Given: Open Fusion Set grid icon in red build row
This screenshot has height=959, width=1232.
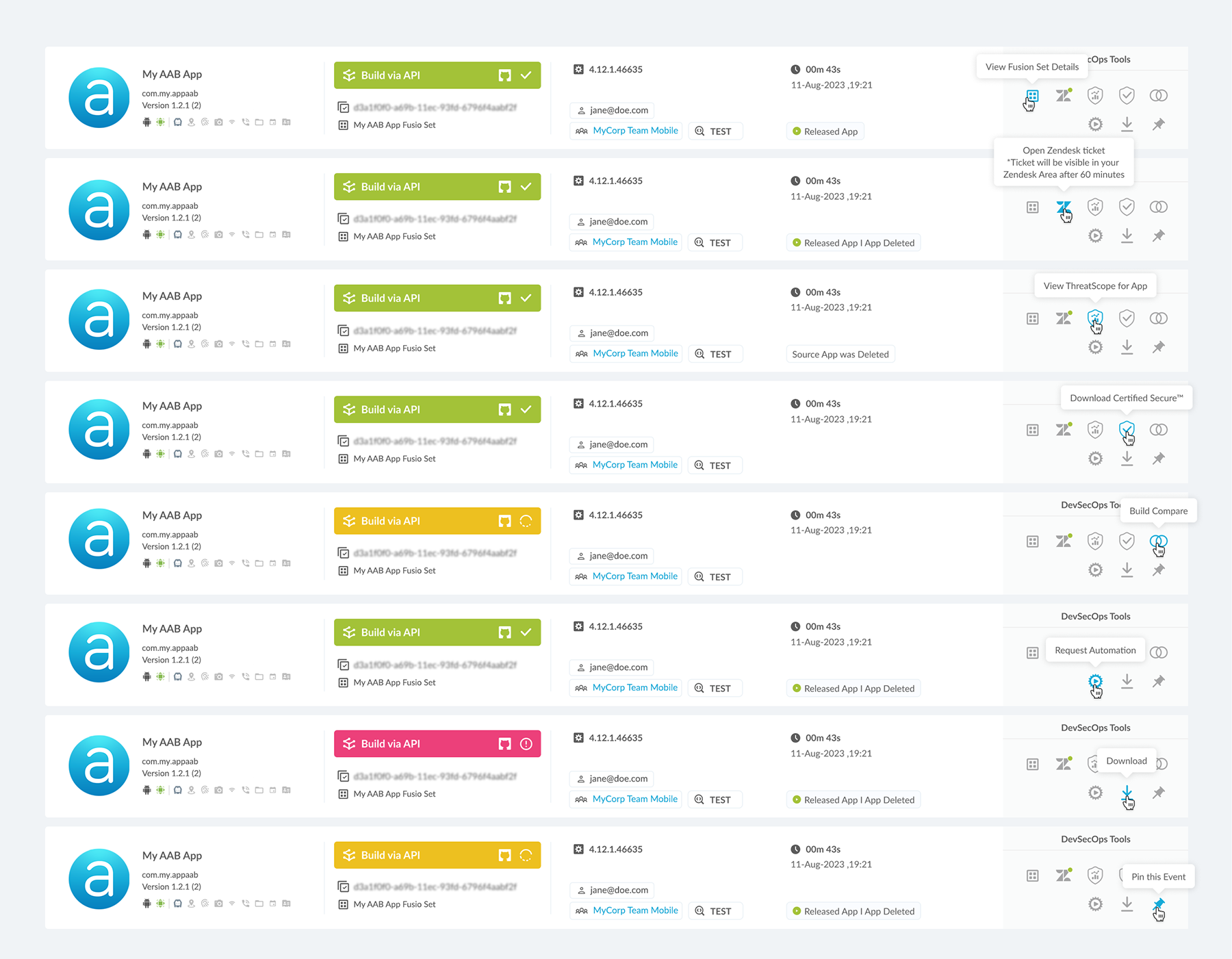Looking at the screenshot, I should 1032,764.
